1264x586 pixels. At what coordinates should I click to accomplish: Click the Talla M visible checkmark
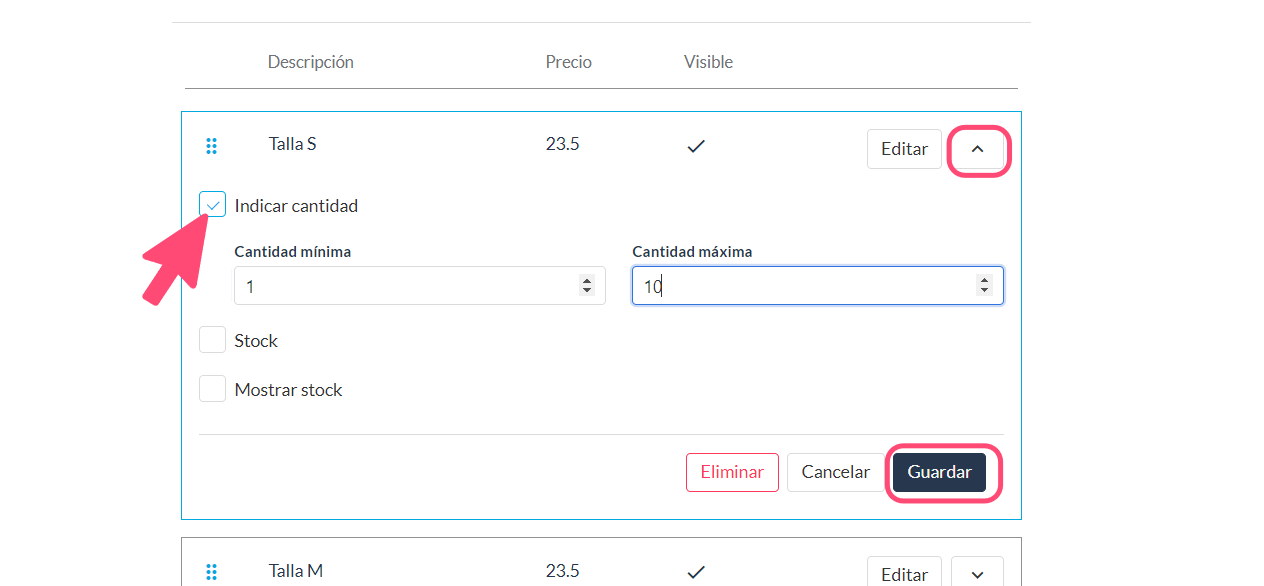[x=696, y=572]
